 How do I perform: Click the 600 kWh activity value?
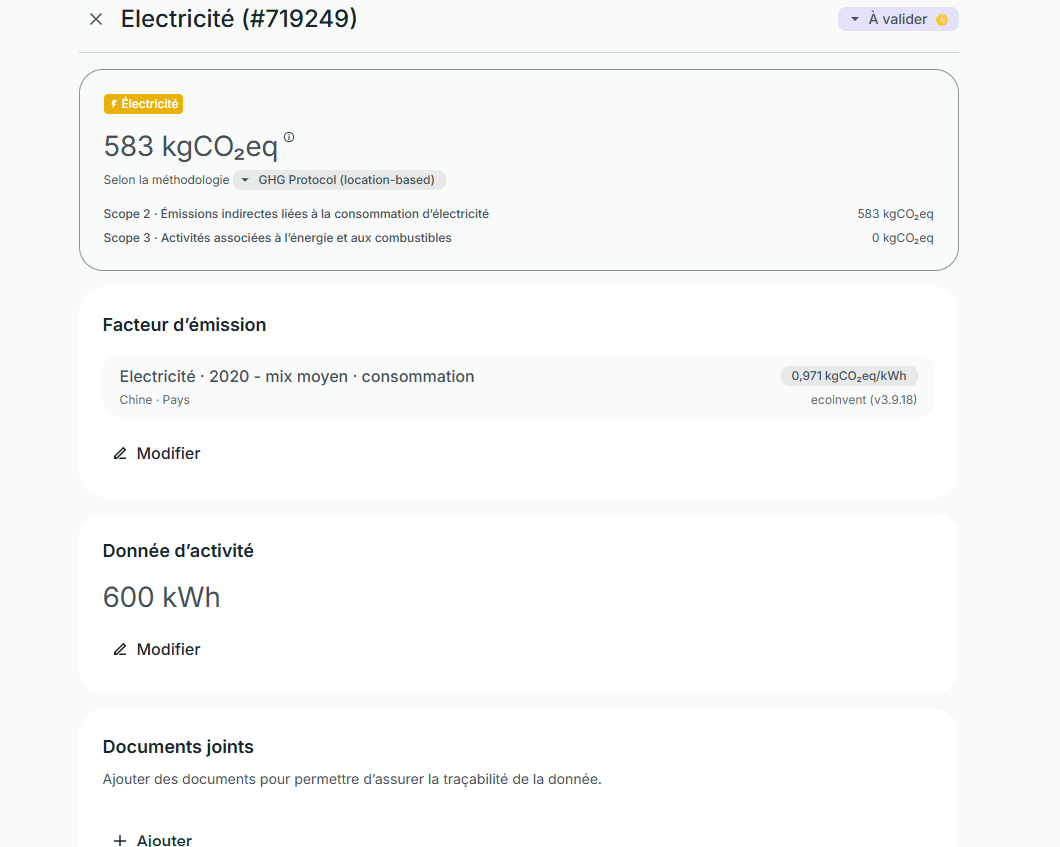162,598
